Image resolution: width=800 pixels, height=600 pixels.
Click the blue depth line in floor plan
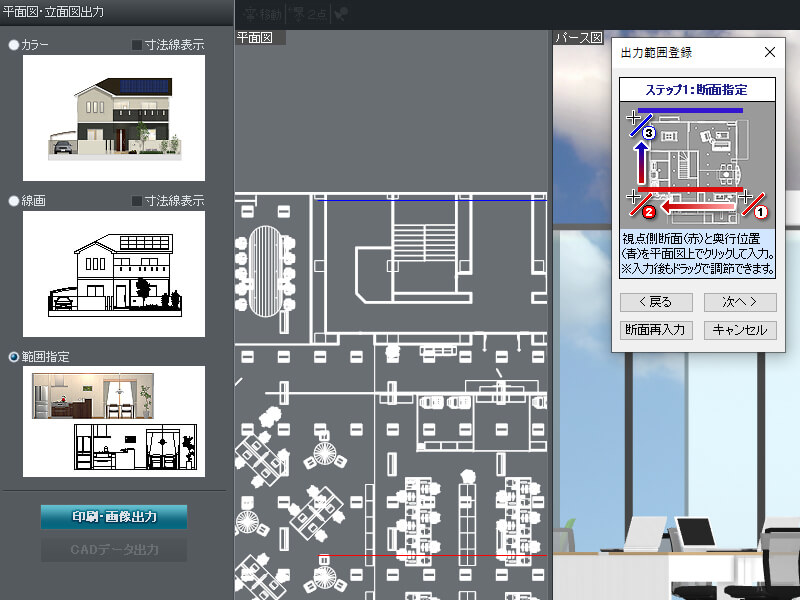click(430, 201)
